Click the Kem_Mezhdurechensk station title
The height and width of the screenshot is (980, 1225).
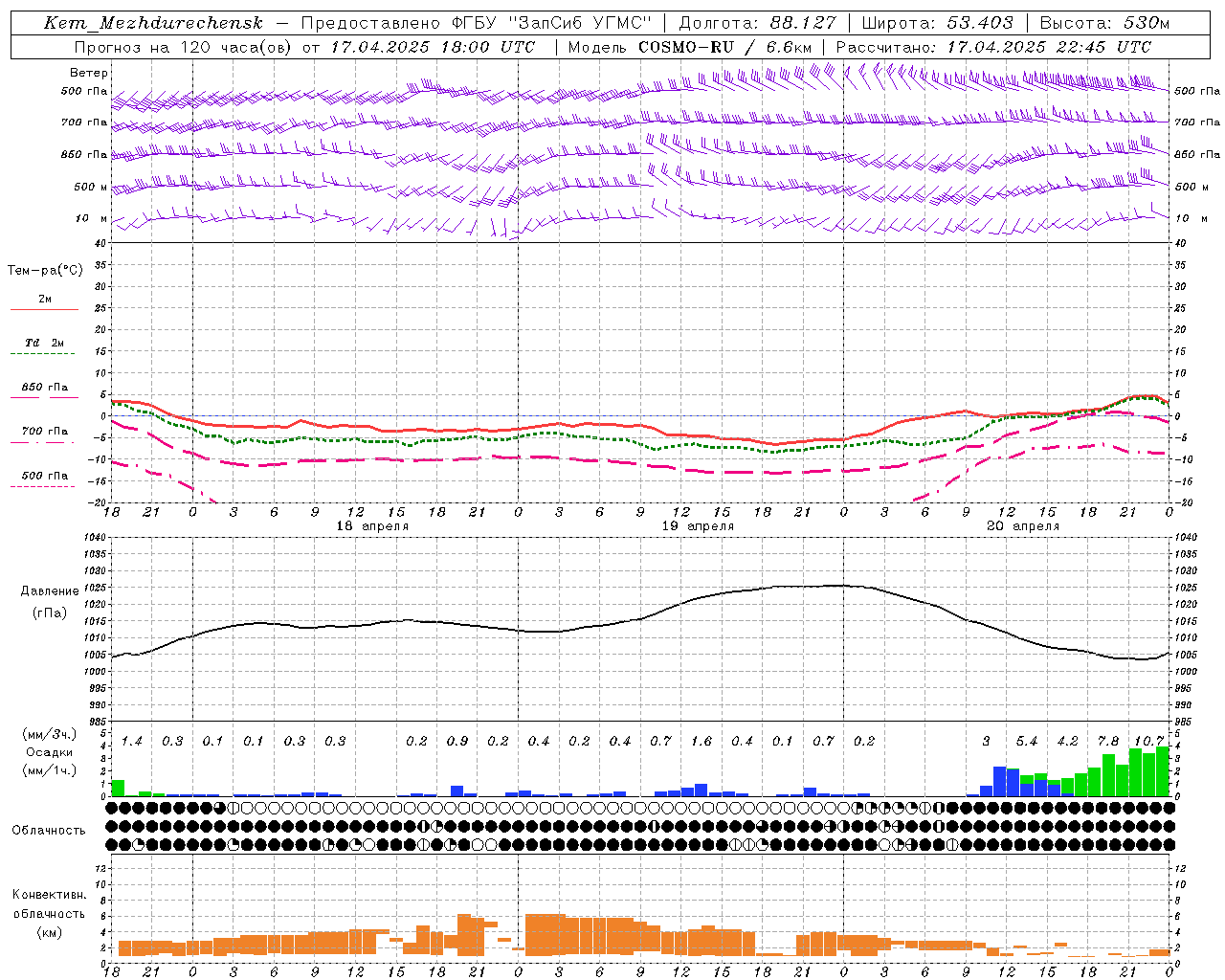(x=153, y=23)
